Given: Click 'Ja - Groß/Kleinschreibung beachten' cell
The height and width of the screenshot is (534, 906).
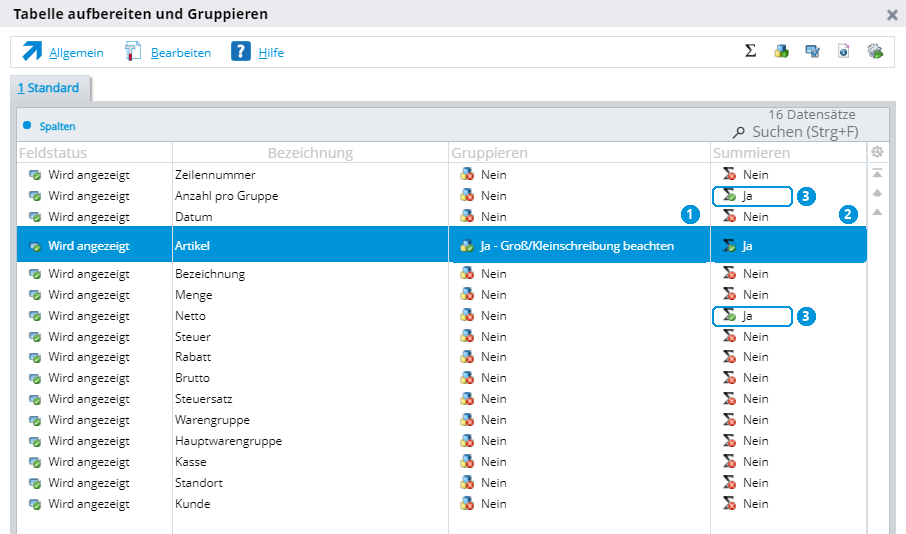Looking at the screenshot, I should [577, 246].
